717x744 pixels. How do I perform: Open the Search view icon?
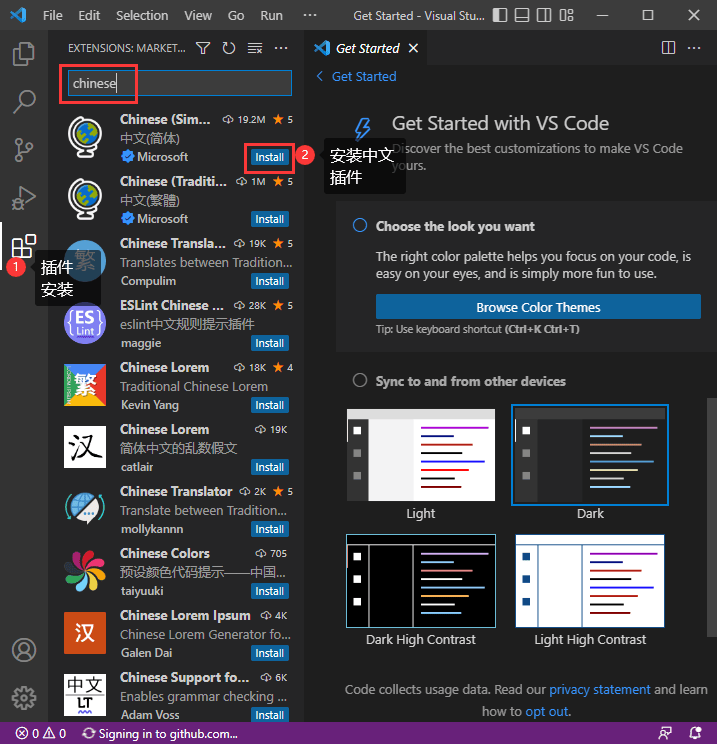23,102
